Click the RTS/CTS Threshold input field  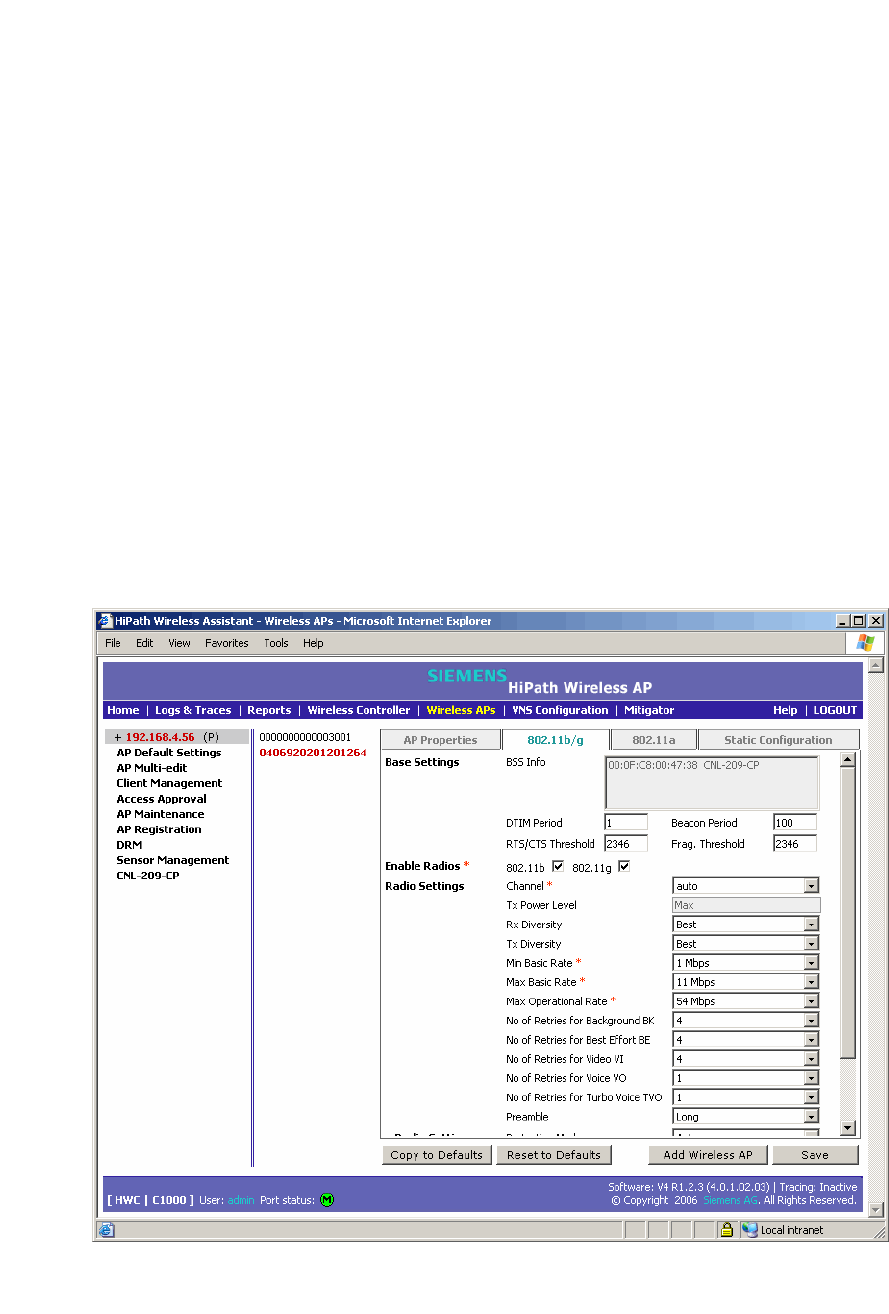(x=626, y=844)
